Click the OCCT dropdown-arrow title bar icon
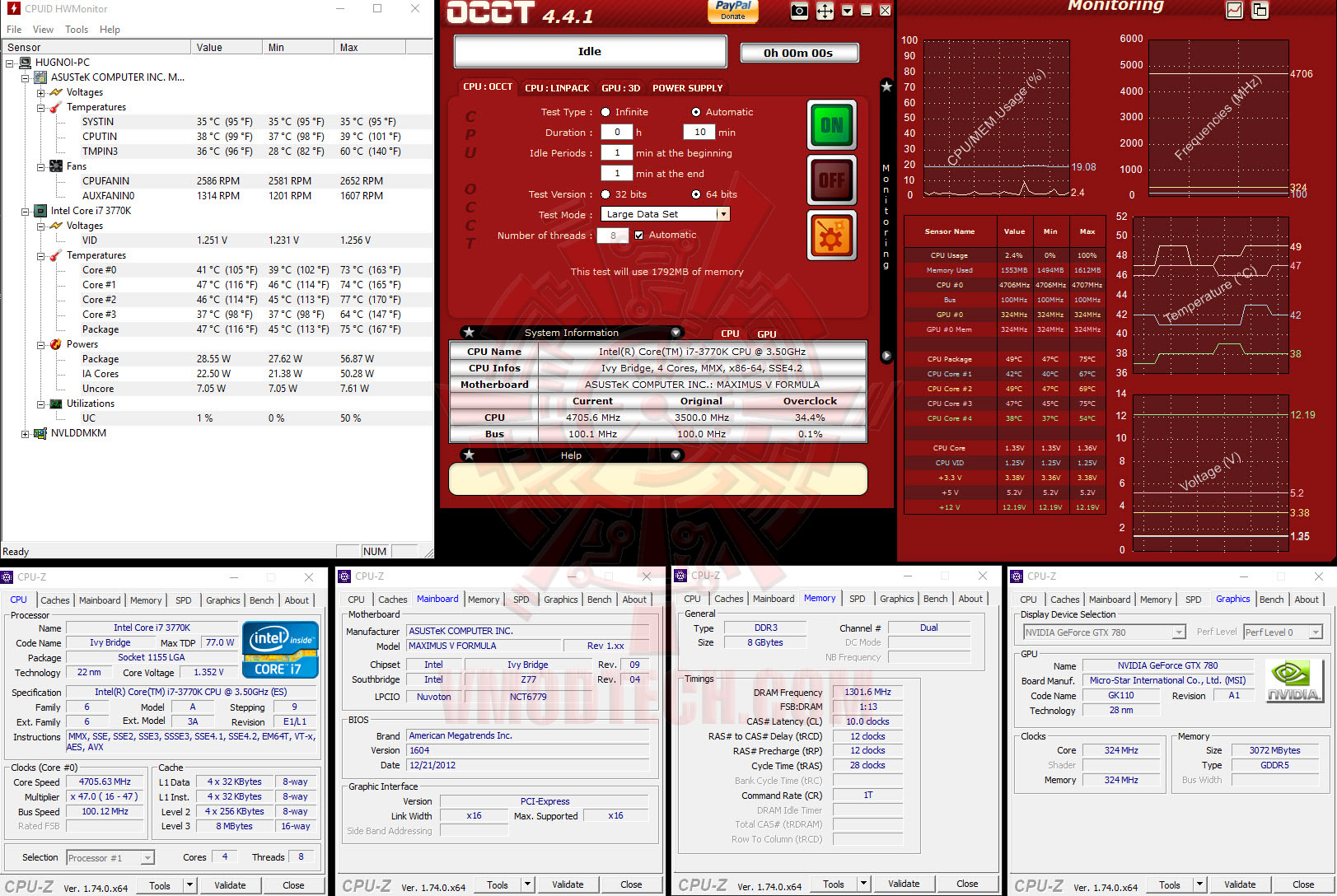 coord(847,11)
